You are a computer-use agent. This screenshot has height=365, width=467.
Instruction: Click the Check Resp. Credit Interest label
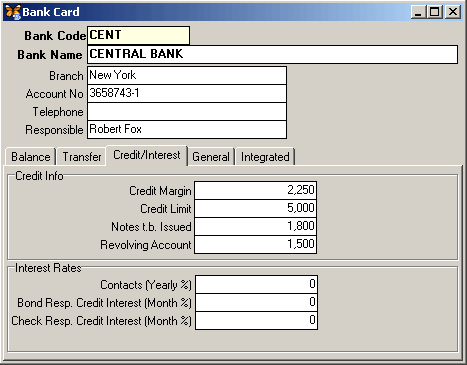pos(101,321)
